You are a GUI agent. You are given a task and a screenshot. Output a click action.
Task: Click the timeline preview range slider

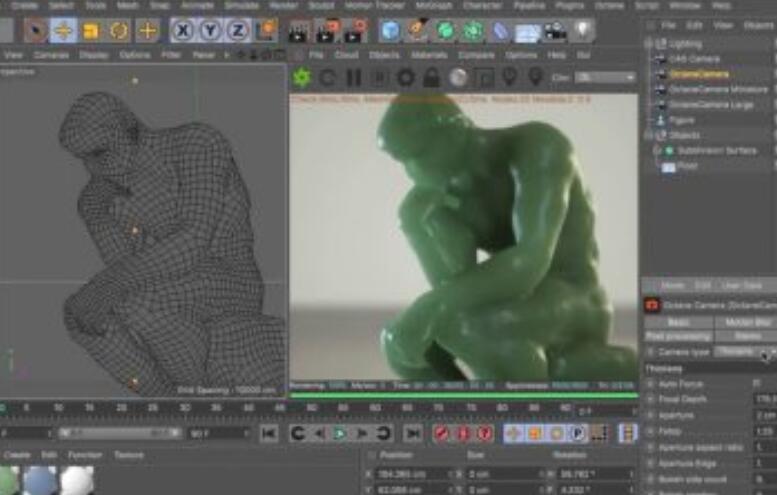(120, 434)
